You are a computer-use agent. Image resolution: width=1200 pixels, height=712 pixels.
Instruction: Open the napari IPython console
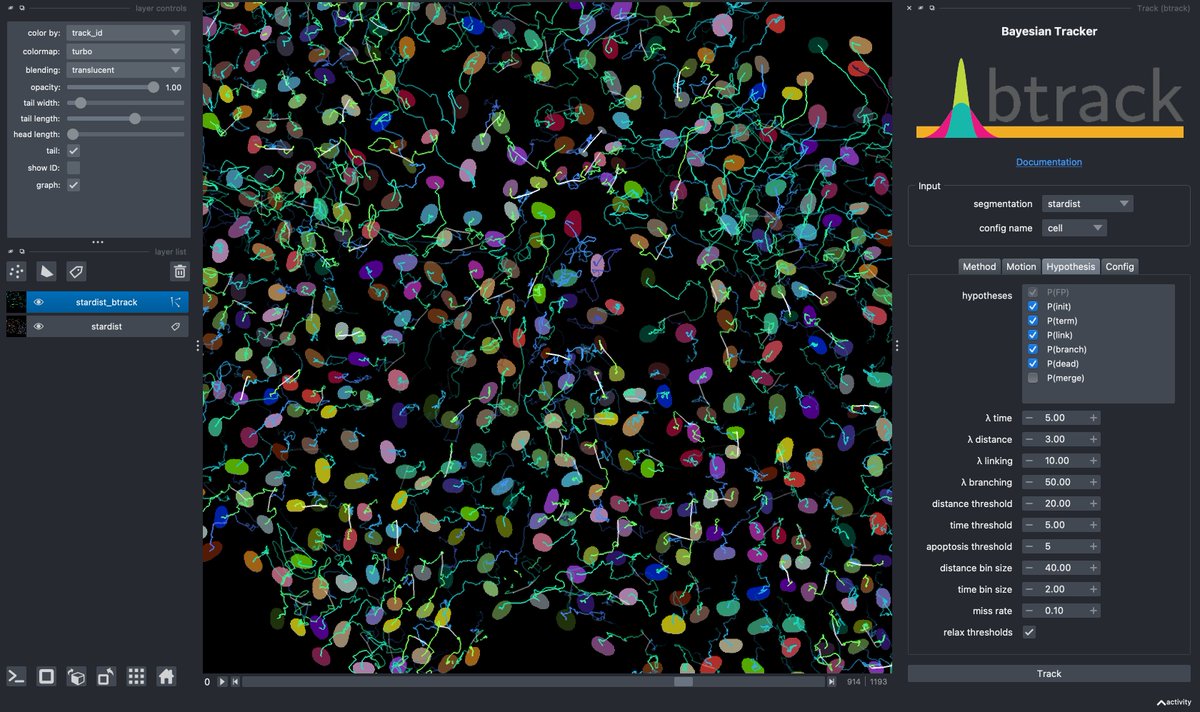[15, 676]
